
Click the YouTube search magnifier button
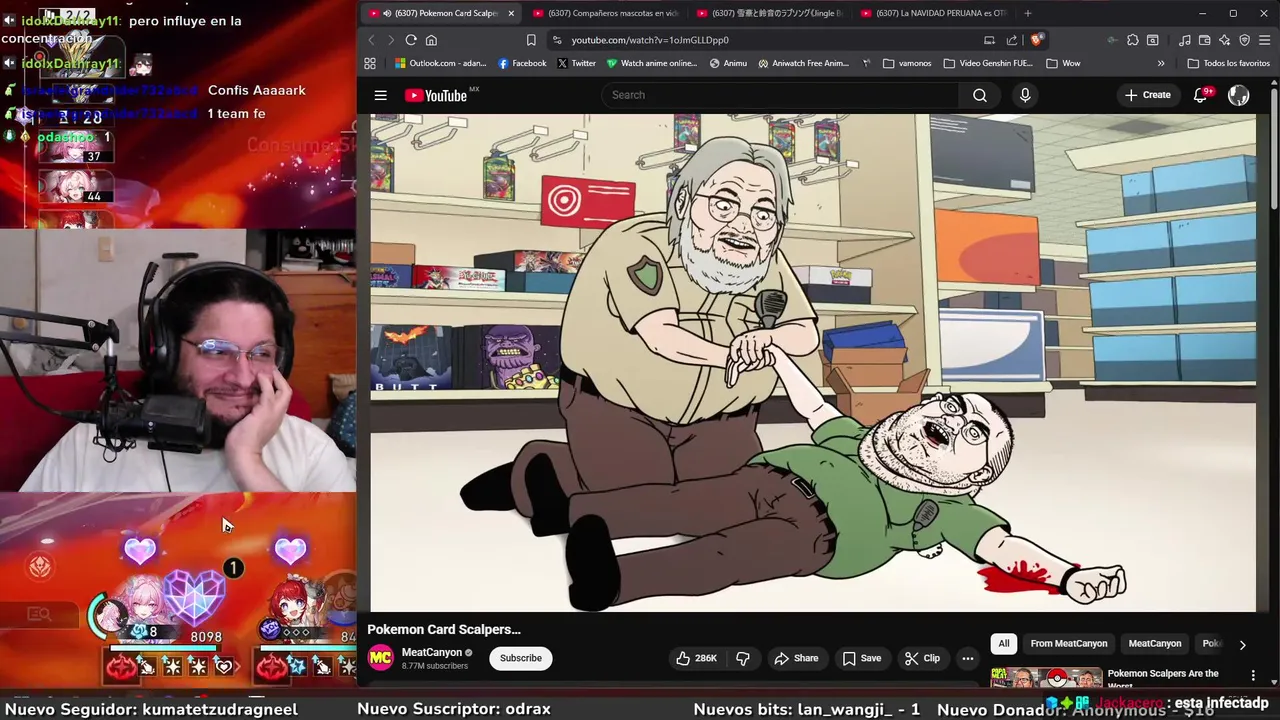click(x=980, y=95)
